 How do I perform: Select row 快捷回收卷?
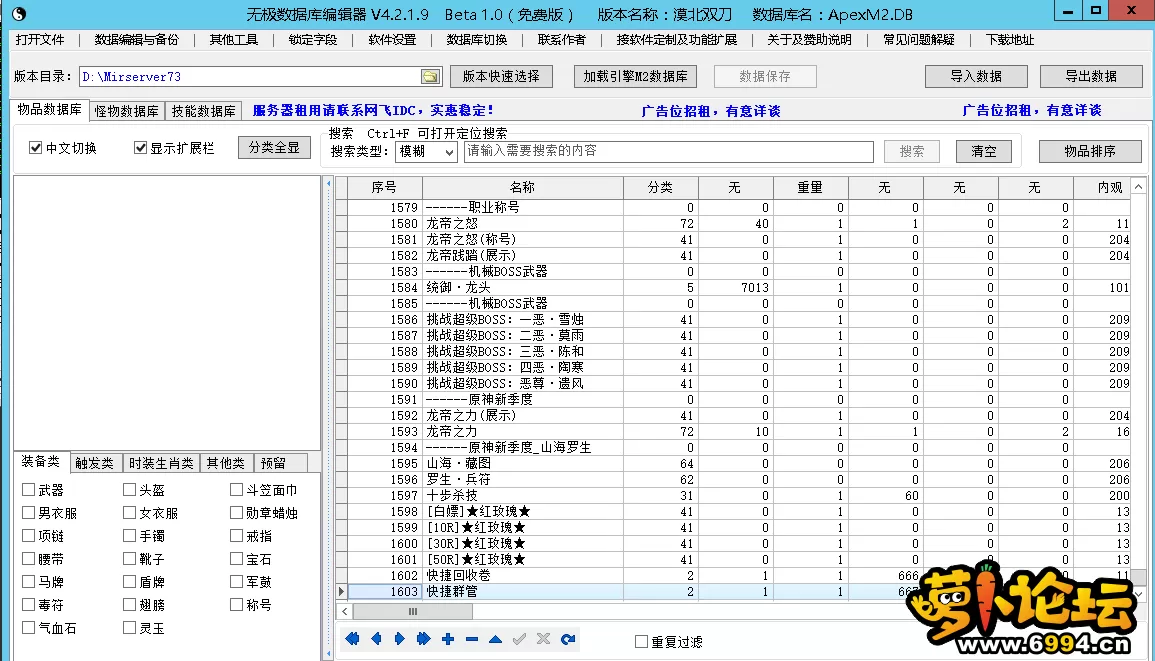click(x=733, y=576)
